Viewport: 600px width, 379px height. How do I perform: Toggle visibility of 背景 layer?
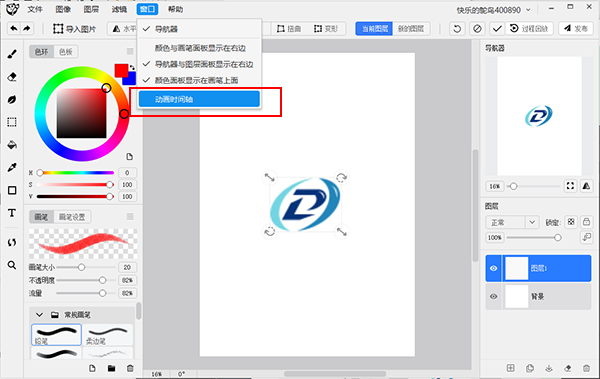pos(494,296)
